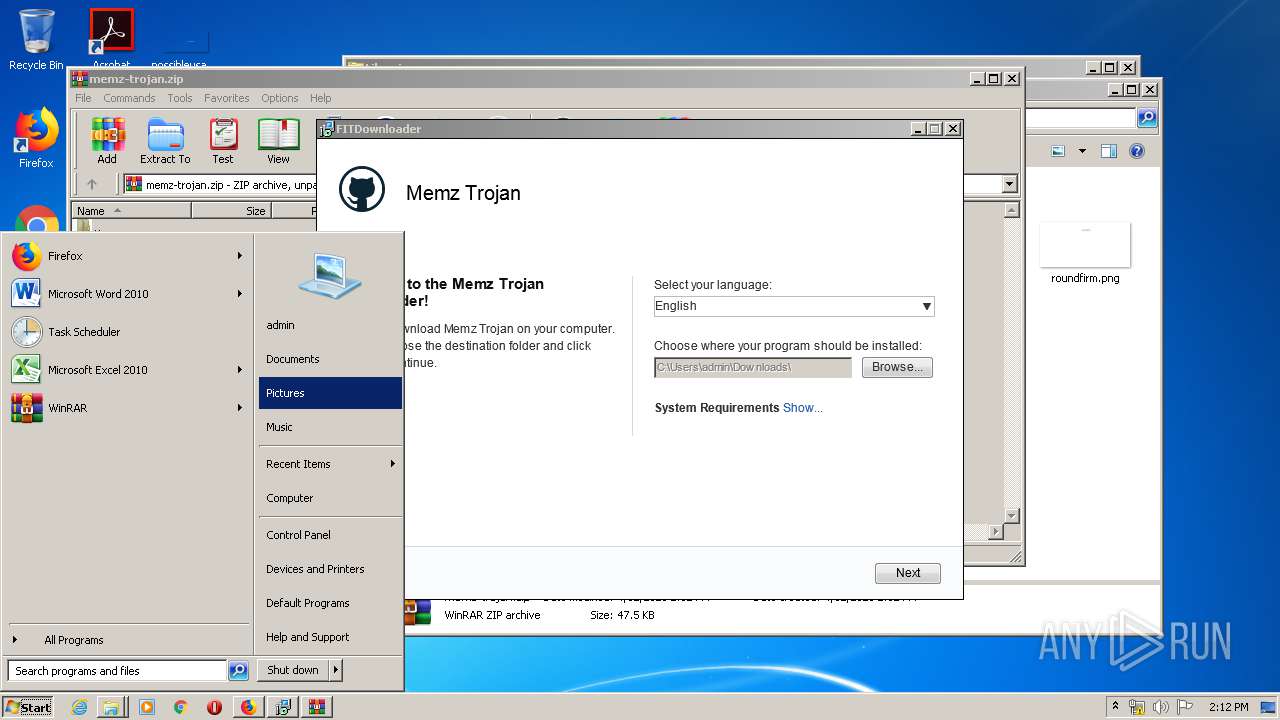Click Opera taskbar icon
The image size is (1280, 720).
click(x=214, y=707)
